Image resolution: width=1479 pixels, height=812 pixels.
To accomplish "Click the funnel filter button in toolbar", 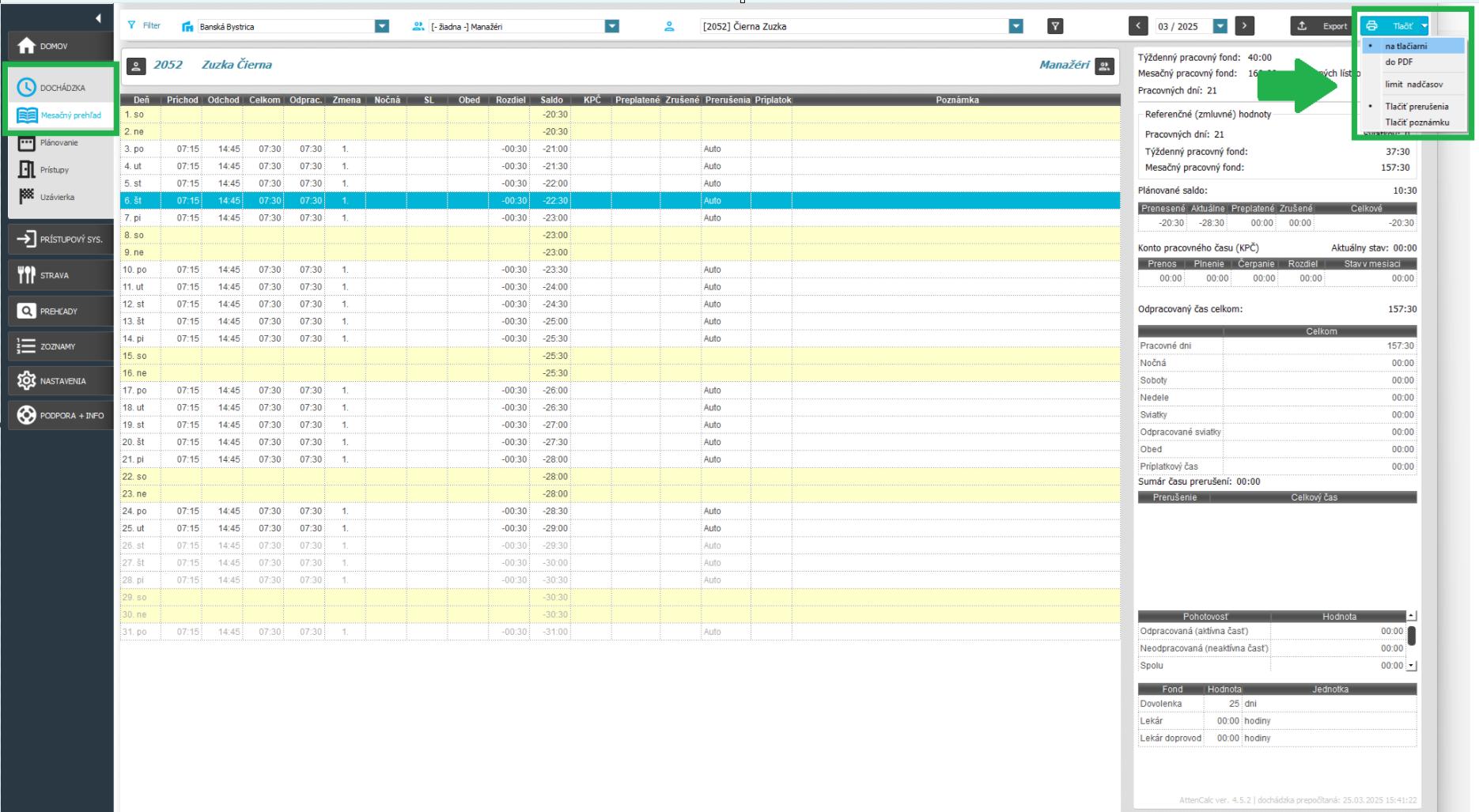I will click(1054, 26).
